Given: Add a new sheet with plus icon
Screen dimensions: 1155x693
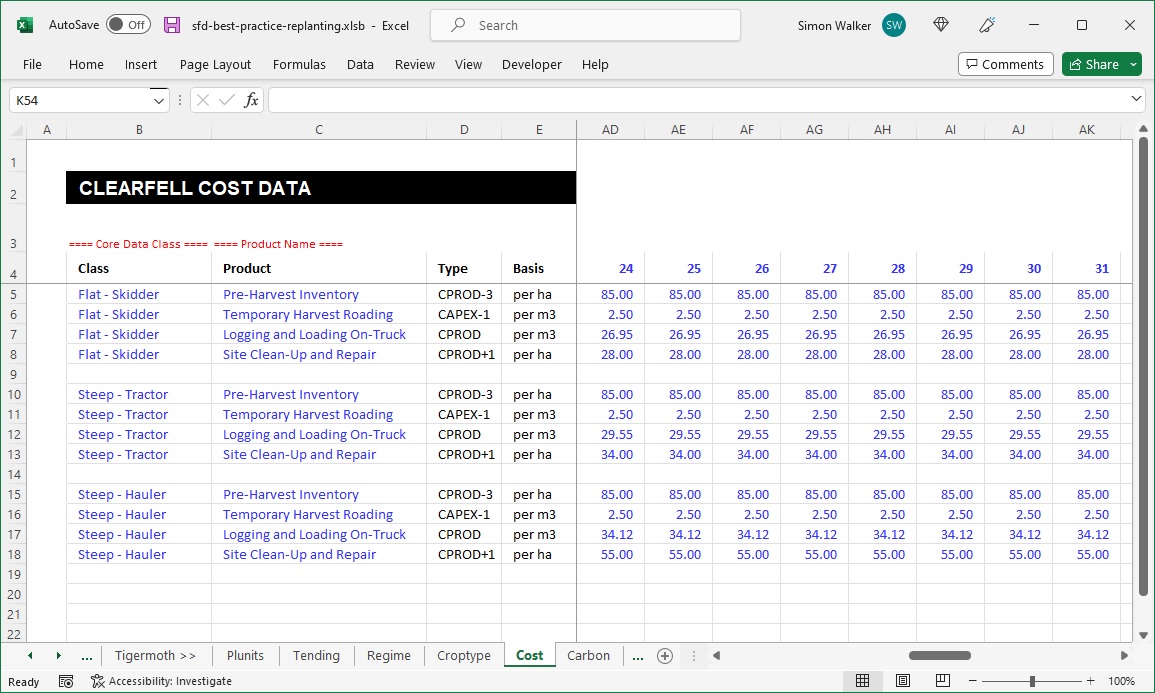Looking at the screenshot, I should [664, 655].
